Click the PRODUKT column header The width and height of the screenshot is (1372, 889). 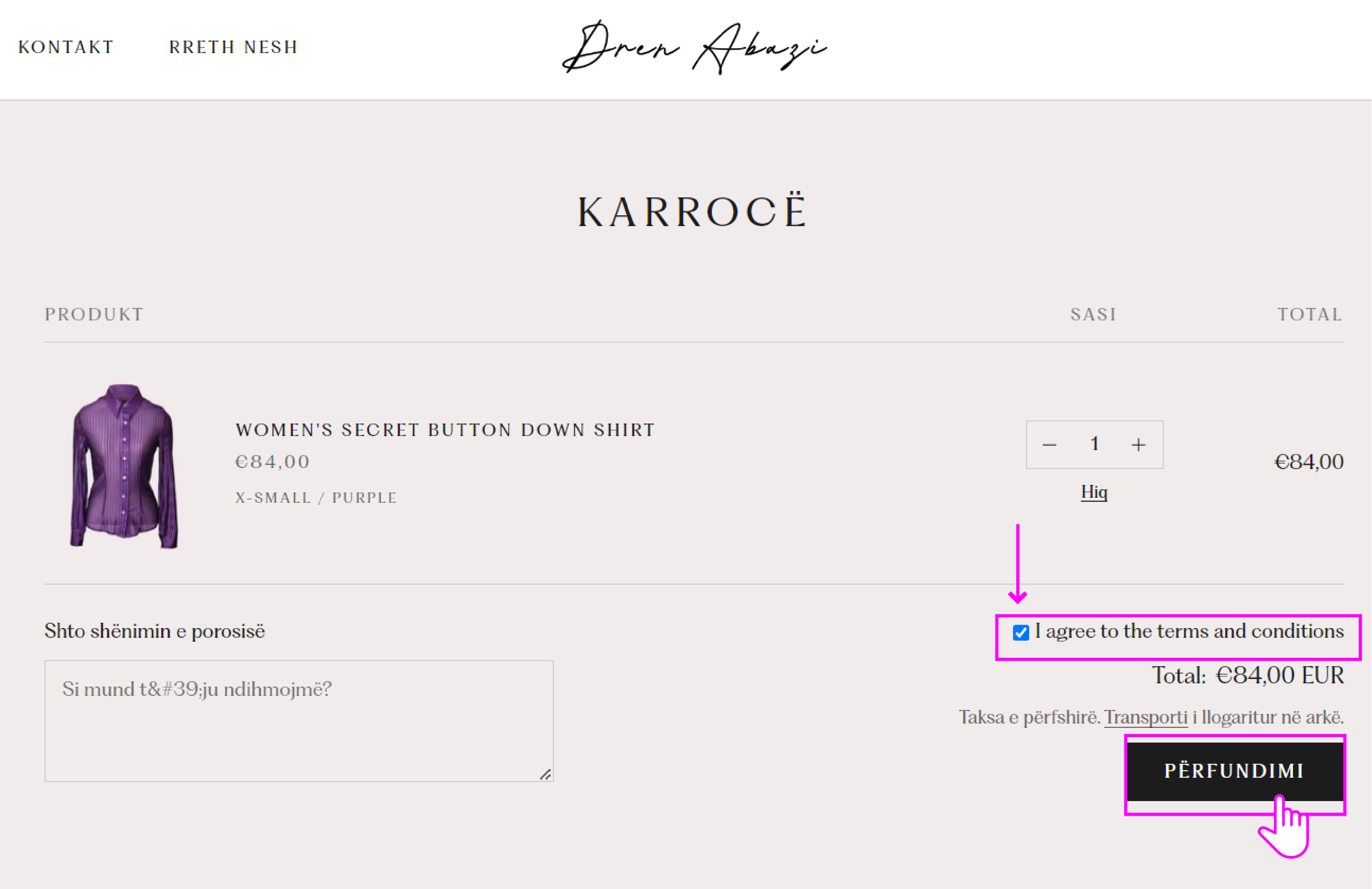[x=94, y=314]
